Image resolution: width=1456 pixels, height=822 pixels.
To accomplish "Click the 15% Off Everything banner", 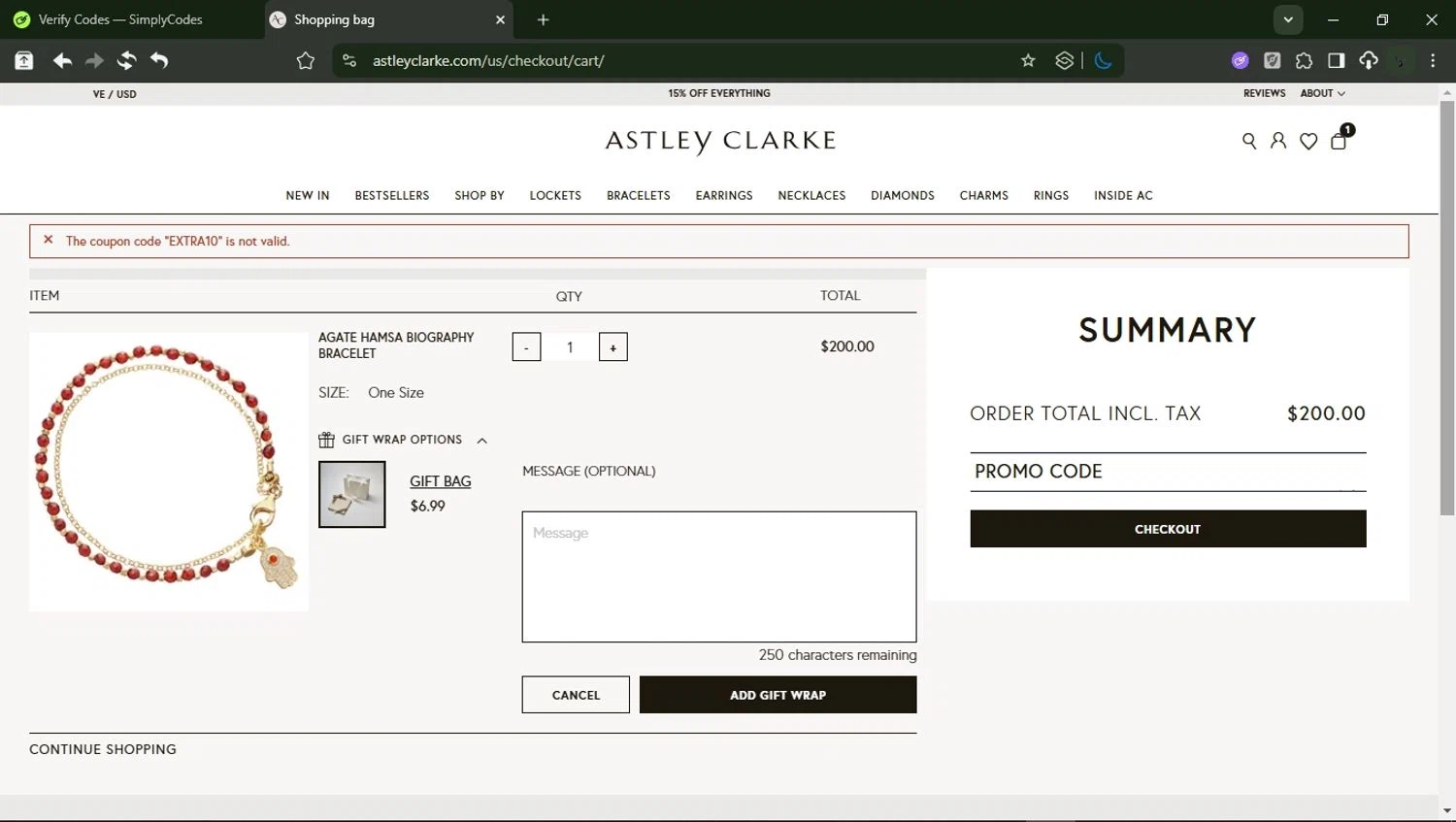I will [719, 93].
